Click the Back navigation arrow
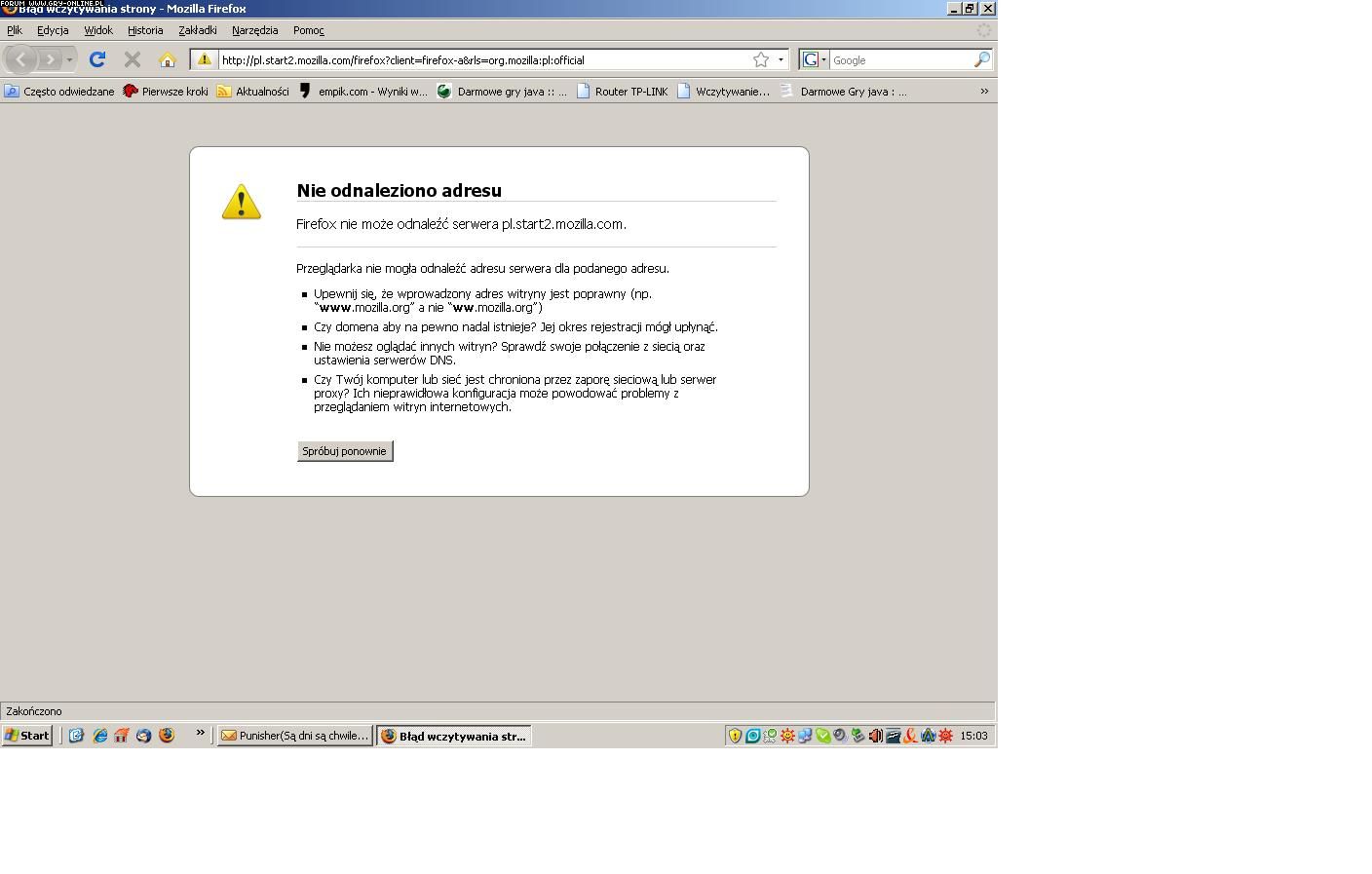The image size is (1372, 874). tap(20, 60)
